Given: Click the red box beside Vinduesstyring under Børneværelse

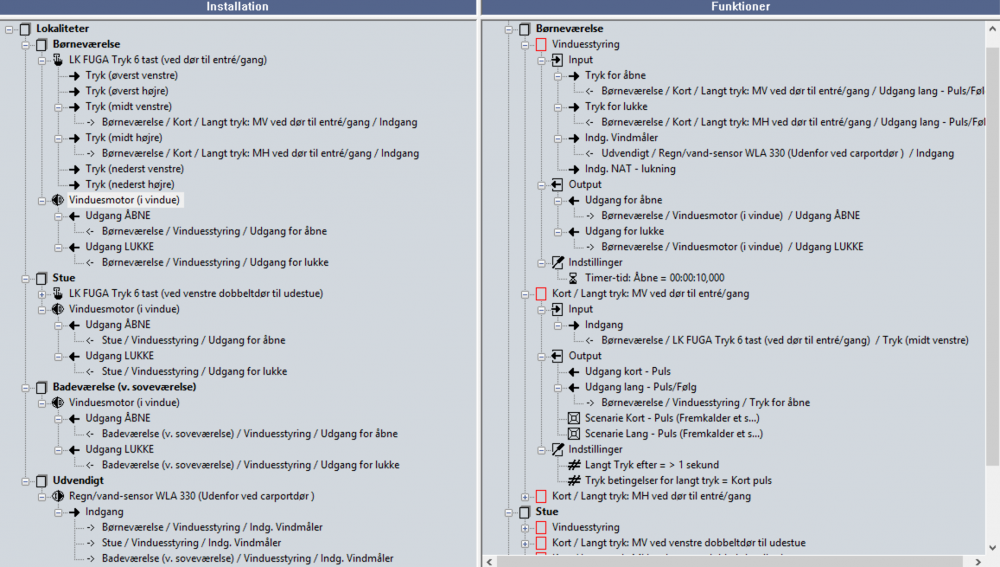Looking at the screenshot, I should (x=541, y=45).
